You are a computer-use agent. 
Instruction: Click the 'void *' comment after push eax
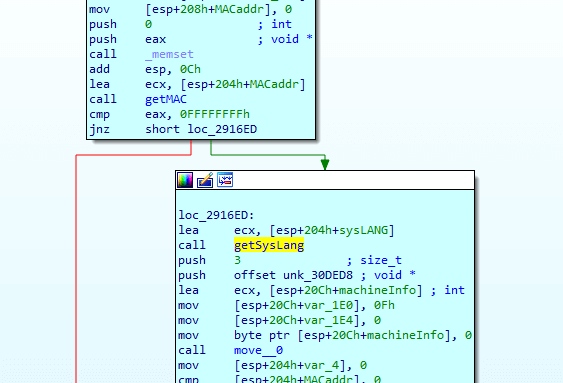point(292,39)
